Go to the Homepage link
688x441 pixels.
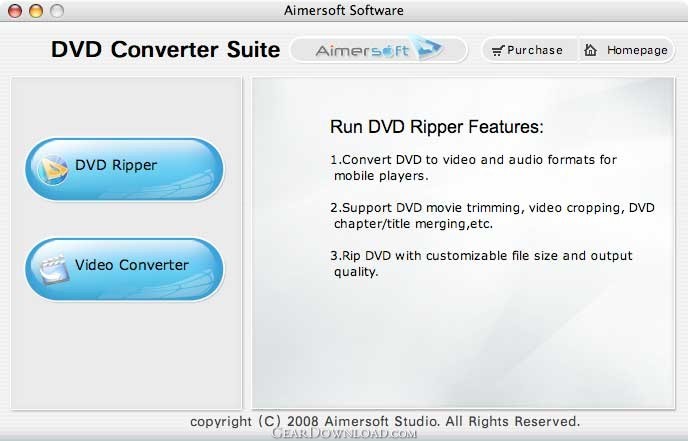point(627,50)
